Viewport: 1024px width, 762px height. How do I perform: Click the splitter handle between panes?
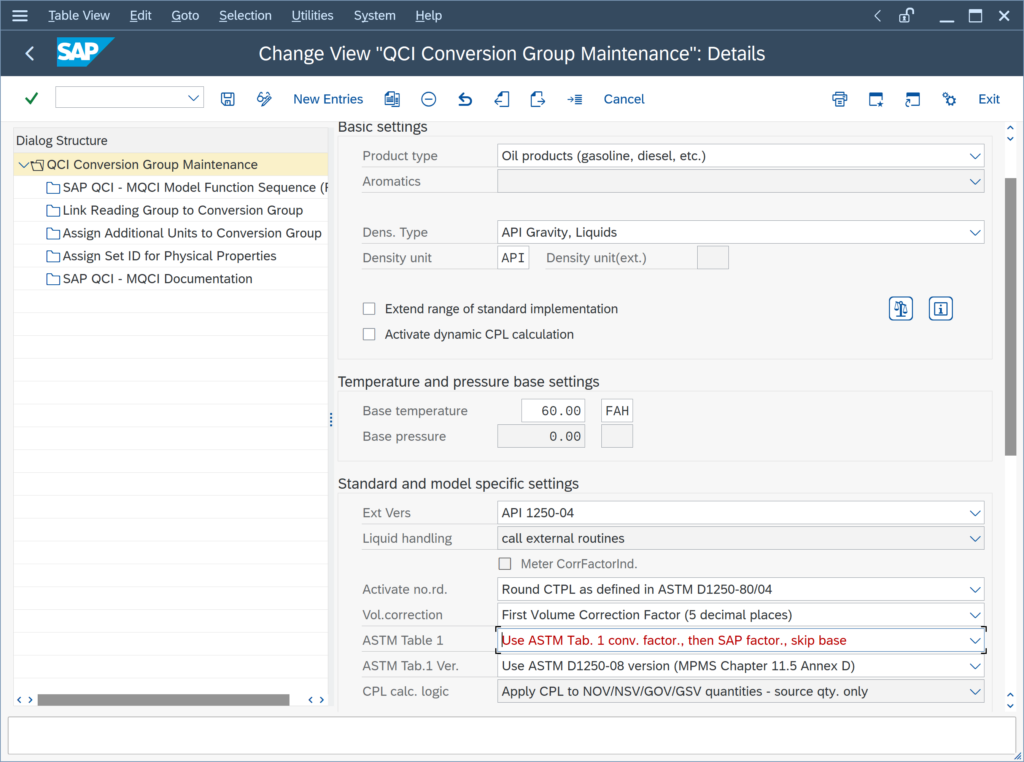(331, 420)
